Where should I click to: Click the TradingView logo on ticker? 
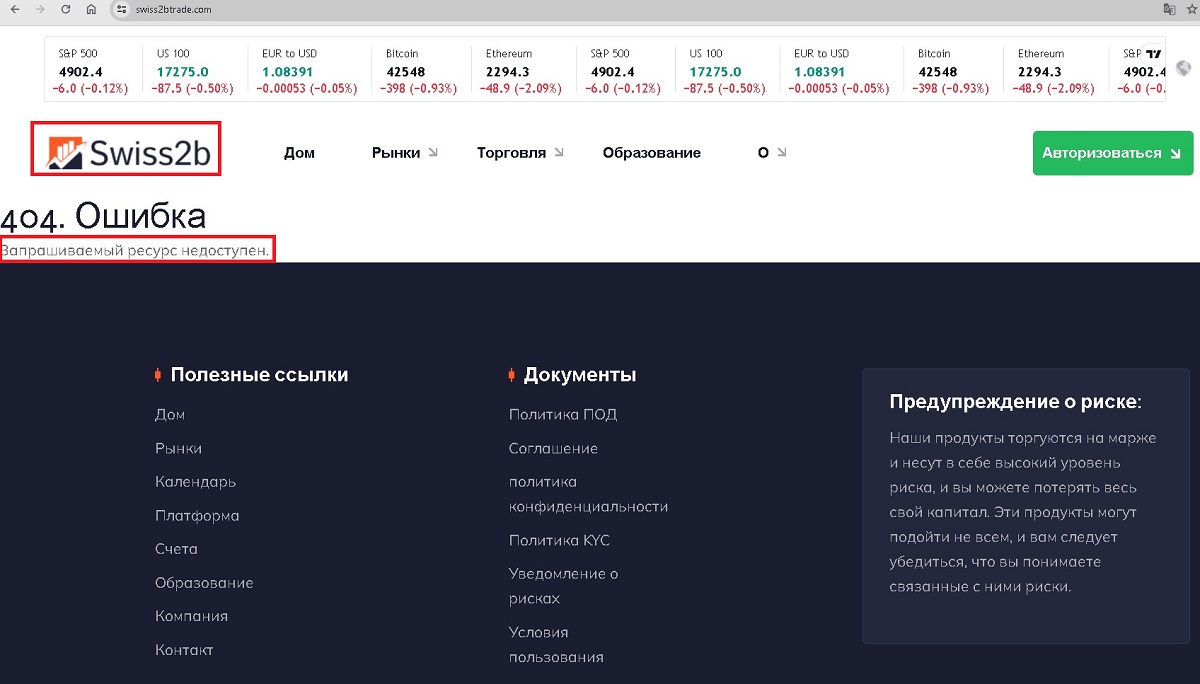[x=1153, y=54]
